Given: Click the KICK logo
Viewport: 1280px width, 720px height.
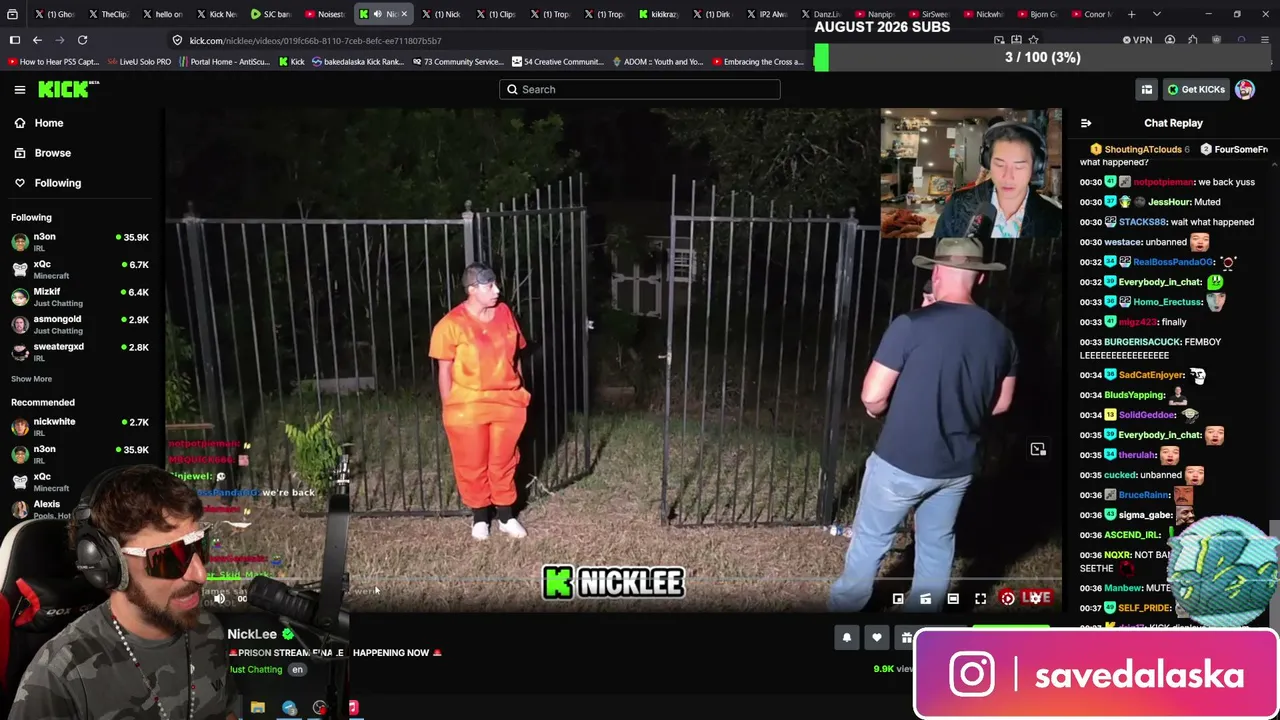Looking at the screenshot, I should coord(68,89).
